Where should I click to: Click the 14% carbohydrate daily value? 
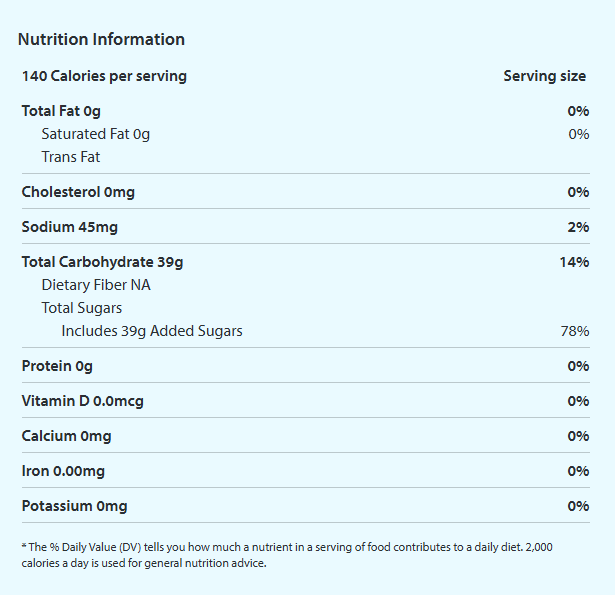[x=574, y=262]
